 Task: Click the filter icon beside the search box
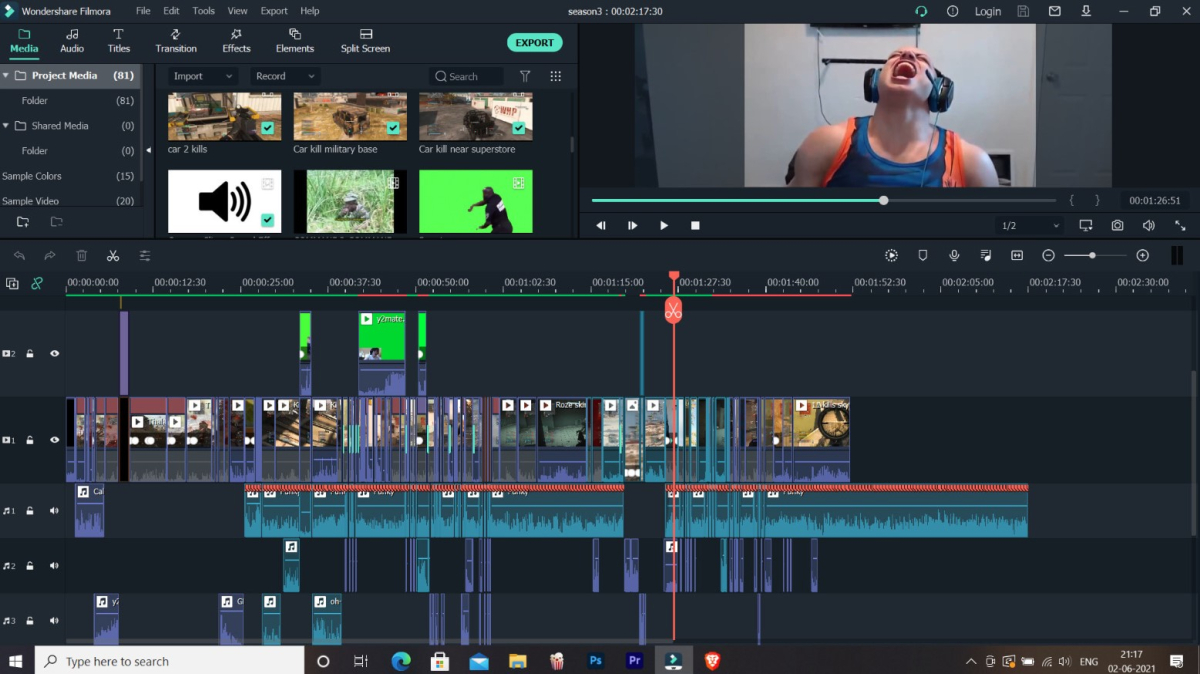525,76
